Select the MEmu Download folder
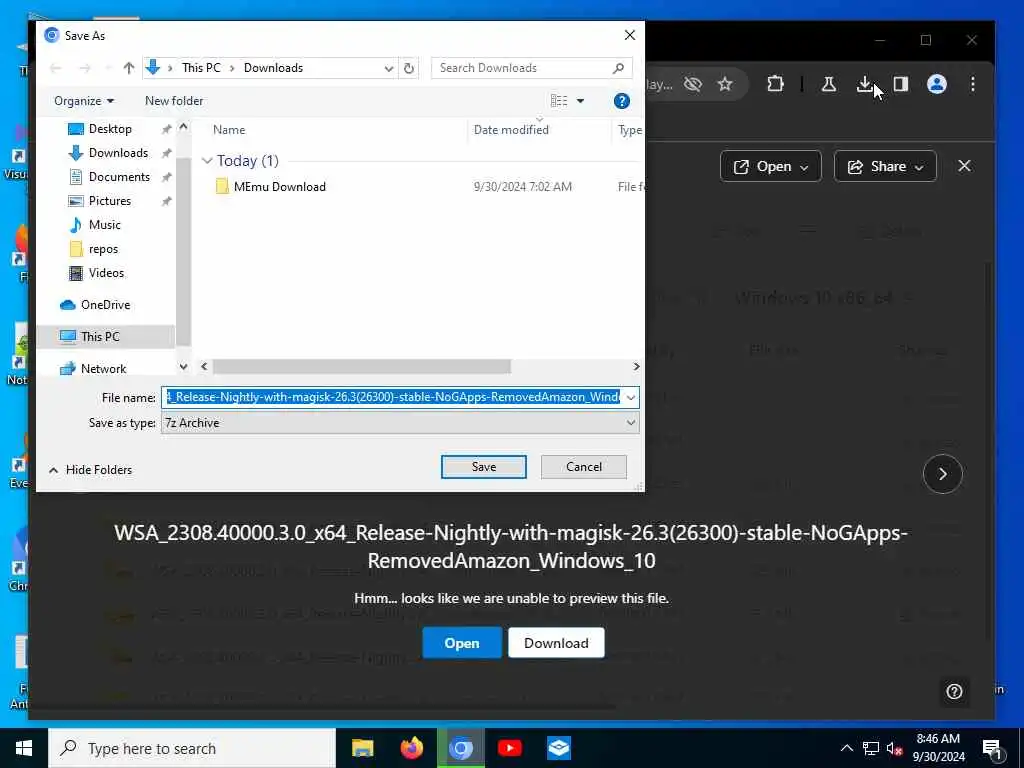The width and height of the screenshot is (1024, 768). [x=280, y=187]
